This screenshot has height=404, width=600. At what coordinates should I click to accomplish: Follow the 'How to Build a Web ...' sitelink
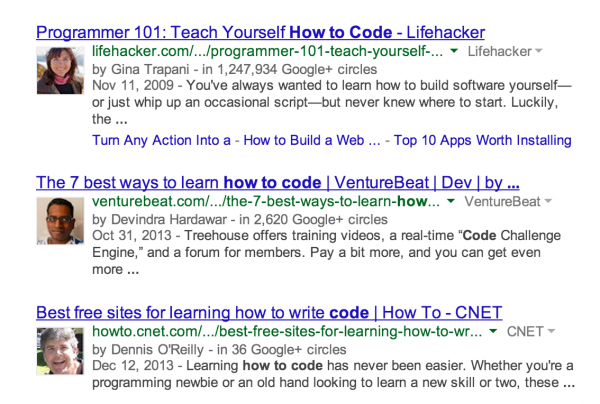tap(312, 140)
